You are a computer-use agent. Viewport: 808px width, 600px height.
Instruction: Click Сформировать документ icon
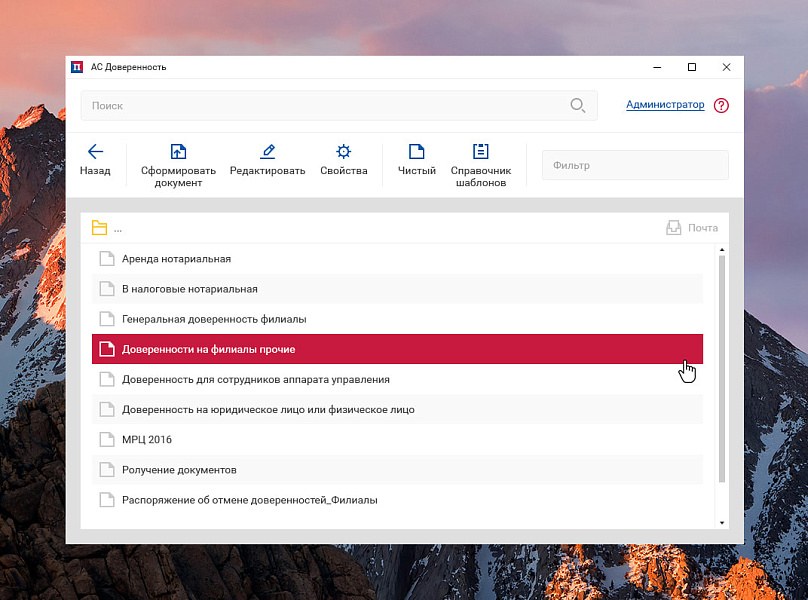(x=178, y=152)
